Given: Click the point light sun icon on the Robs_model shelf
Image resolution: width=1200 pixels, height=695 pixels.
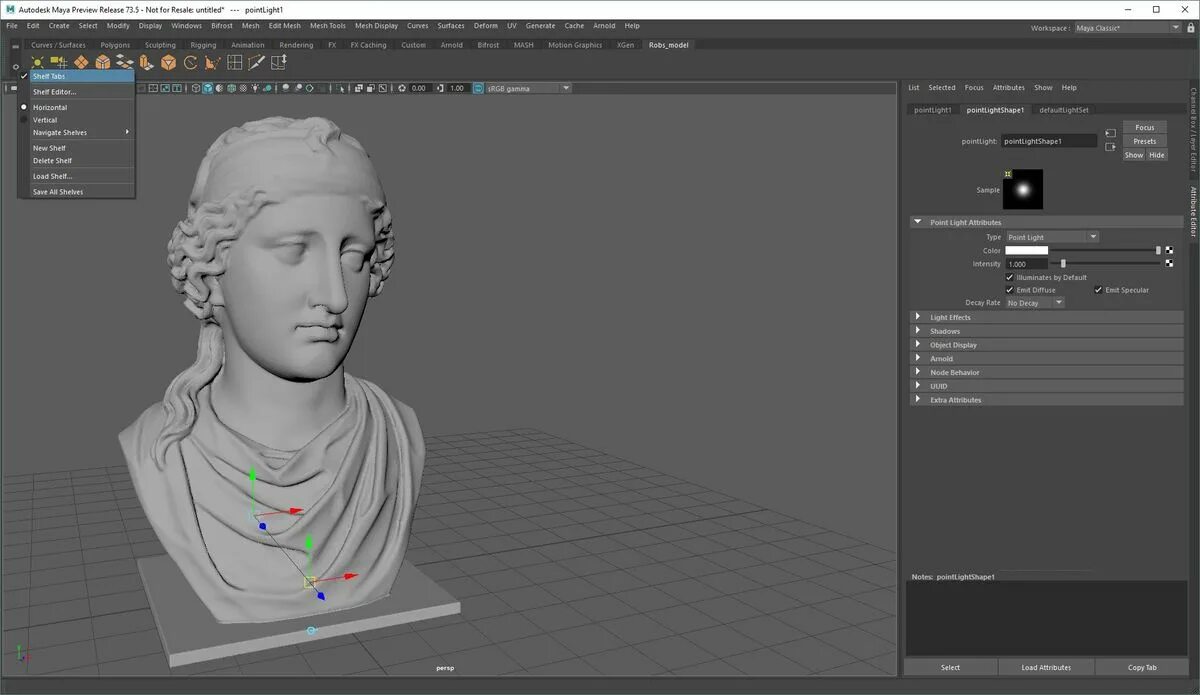Looking at the screenshot, I should tap(37, 62).
